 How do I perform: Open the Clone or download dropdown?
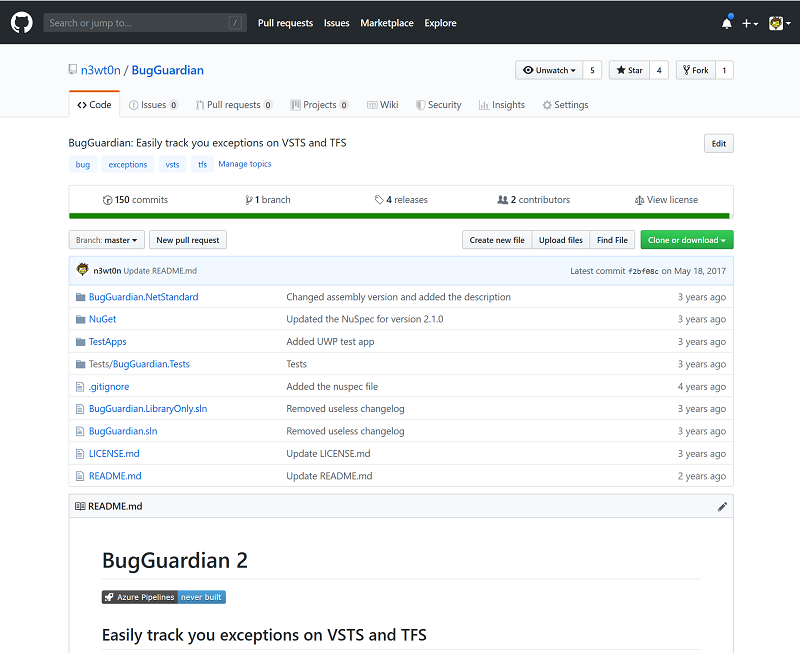[687, 240]
